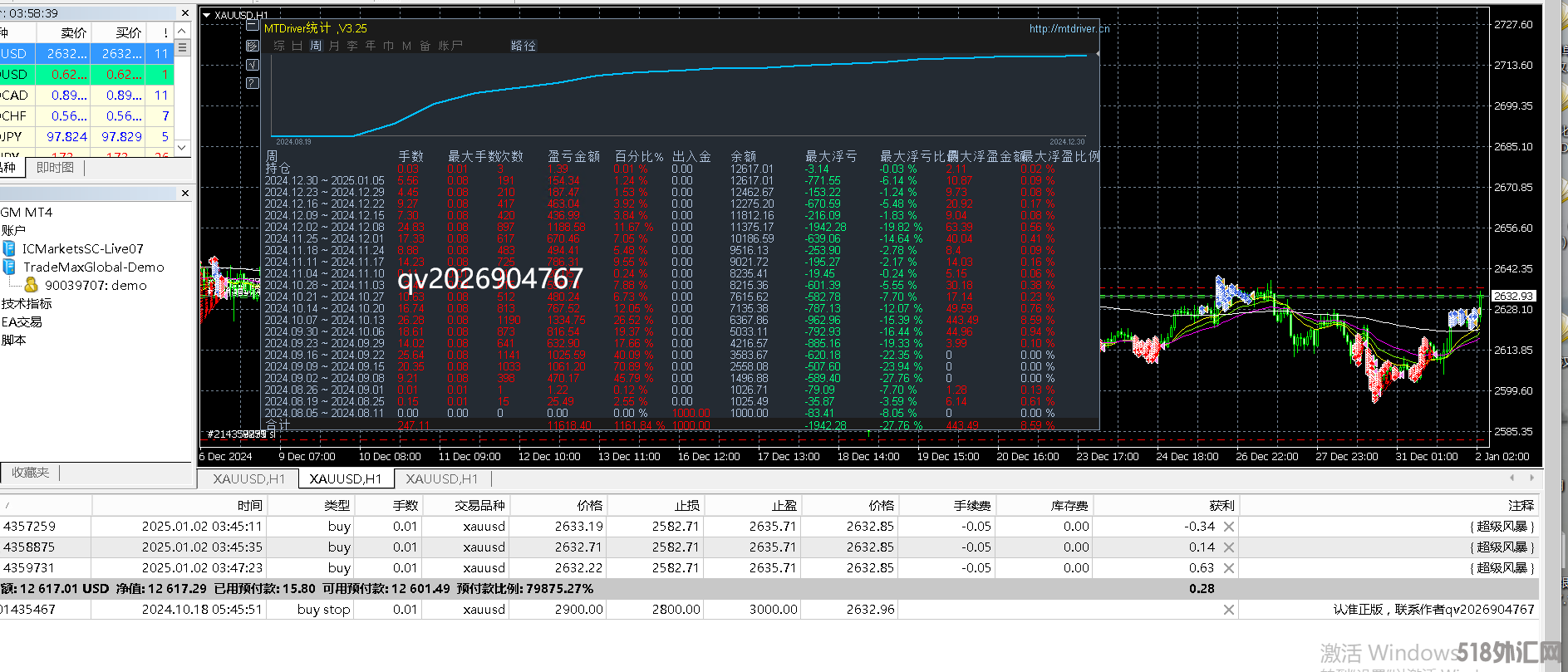Open the MTDriver question mark help icon

[x=253, y=83]
